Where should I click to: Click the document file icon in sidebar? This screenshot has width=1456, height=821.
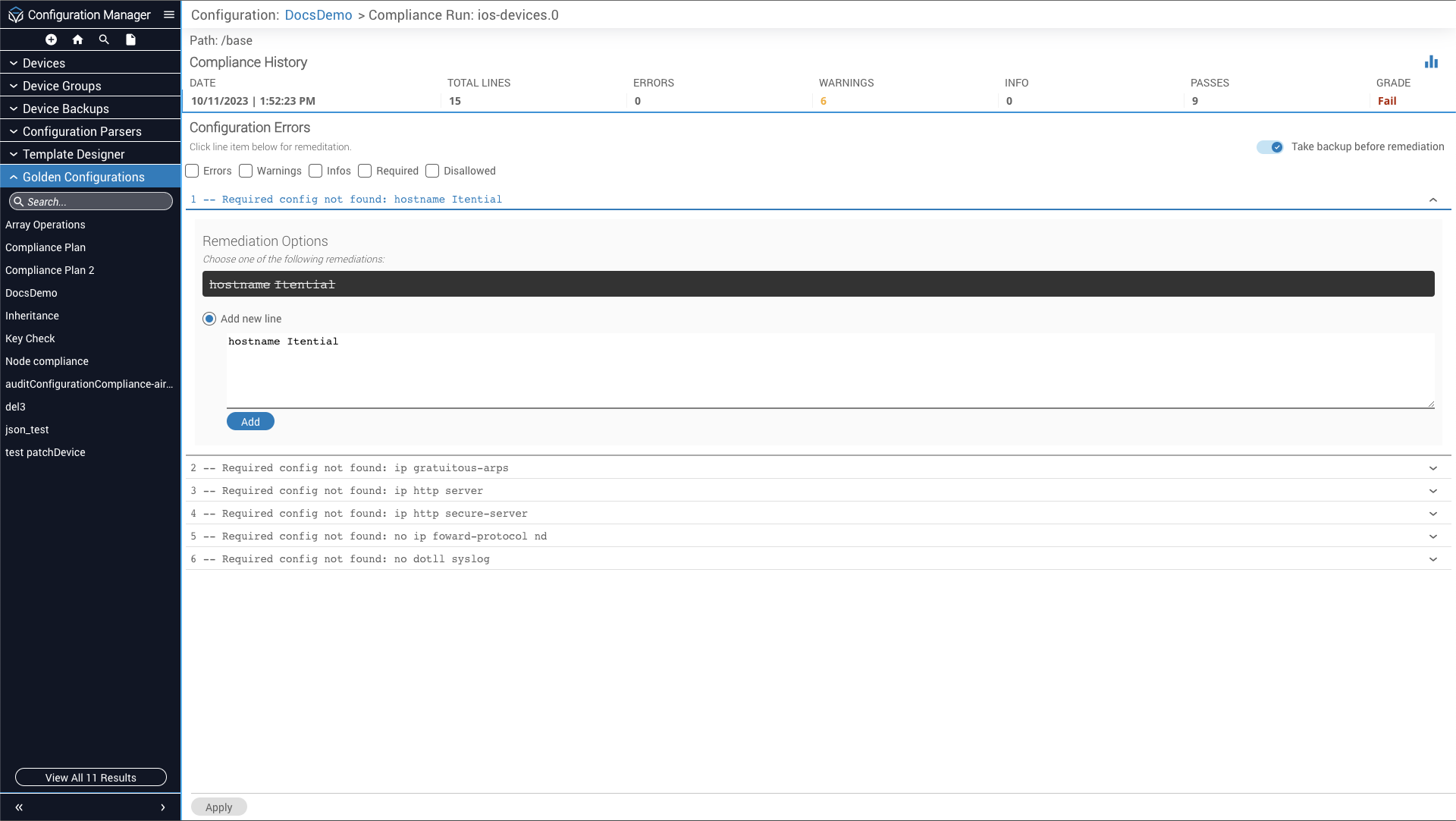(130, 39)
